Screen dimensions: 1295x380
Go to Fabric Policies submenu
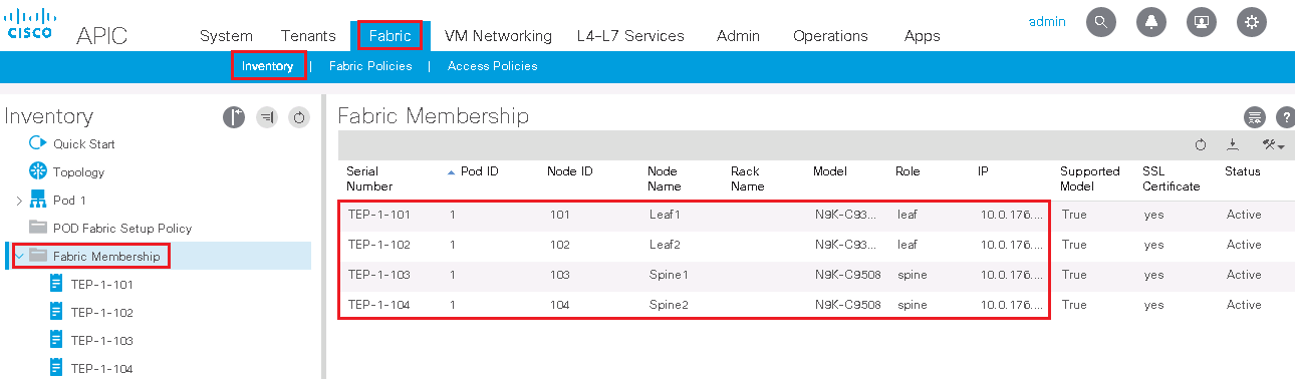click(x=370, y=66)
